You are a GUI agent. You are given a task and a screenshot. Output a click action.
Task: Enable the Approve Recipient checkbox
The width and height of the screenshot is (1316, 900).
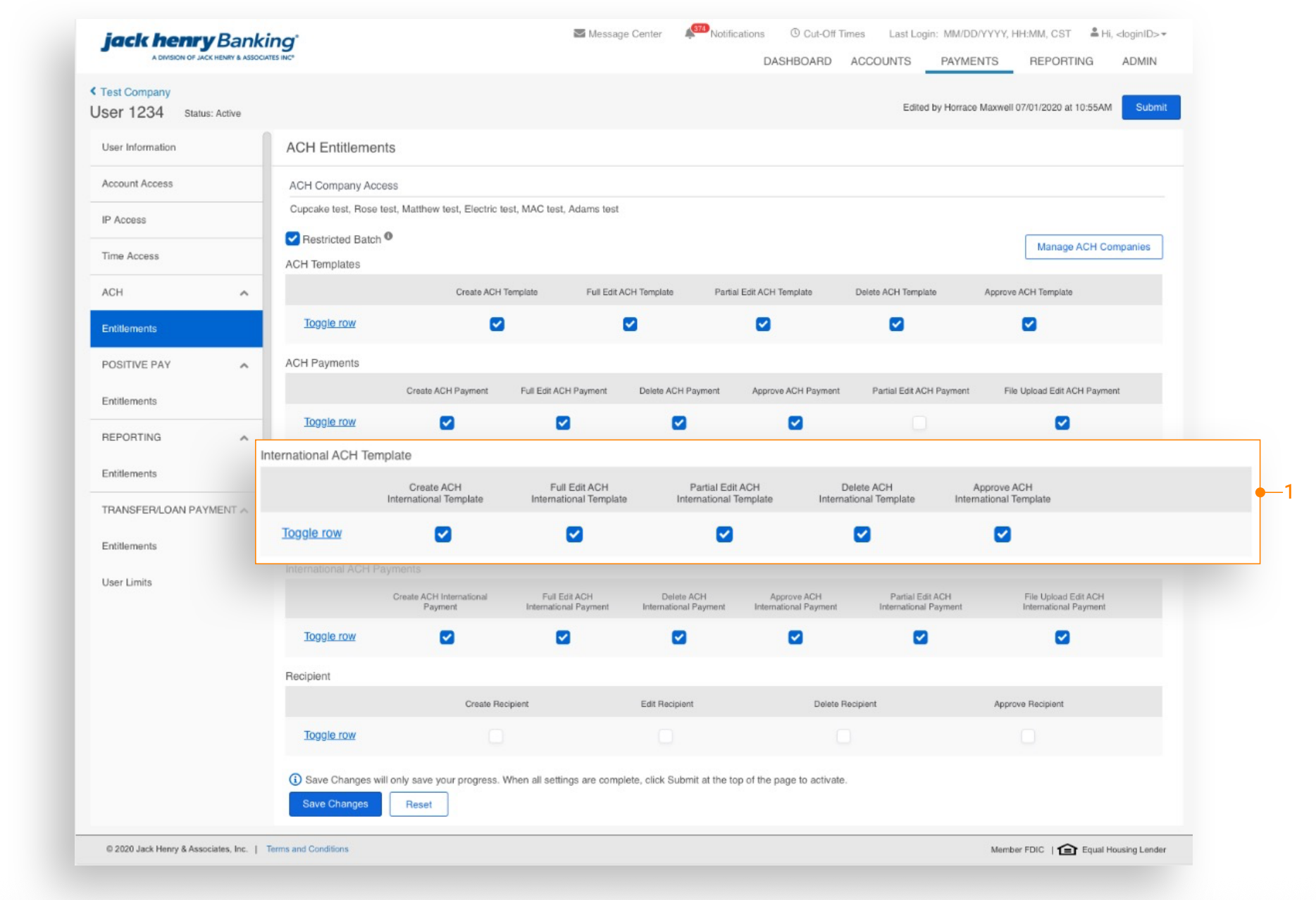1028,736
